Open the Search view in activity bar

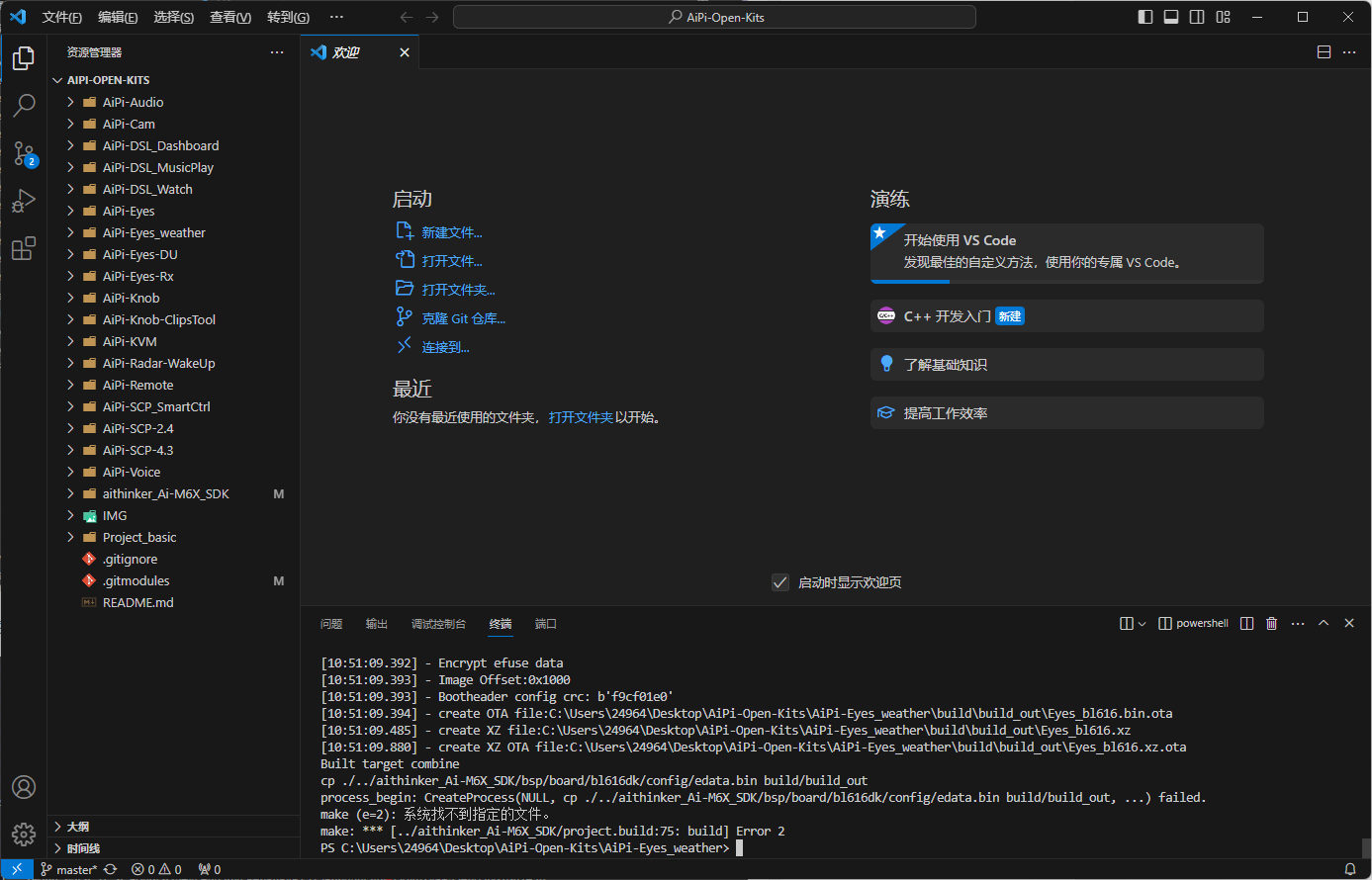click(24, 105)
